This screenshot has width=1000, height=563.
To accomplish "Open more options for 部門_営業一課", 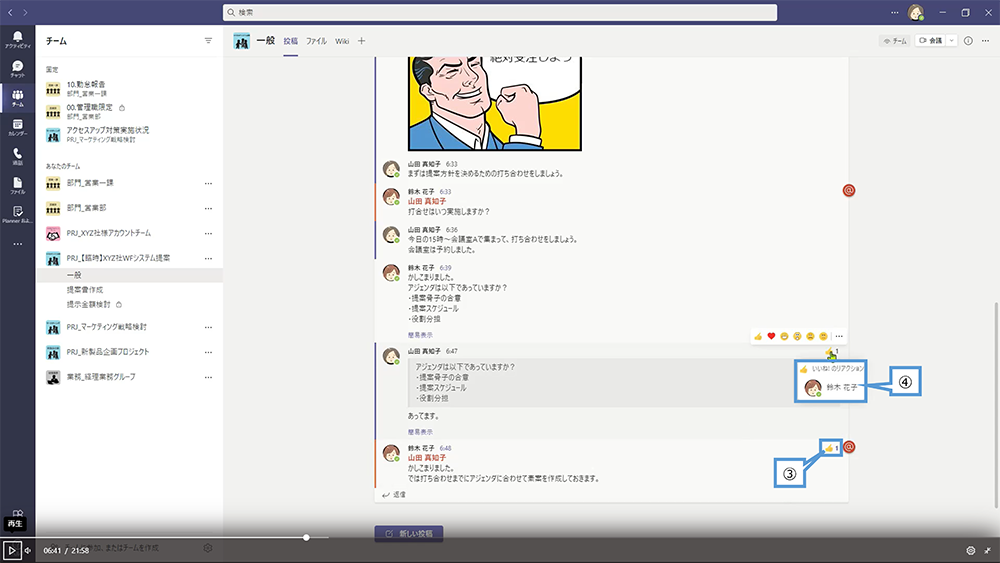I will [x=208, y=184].
